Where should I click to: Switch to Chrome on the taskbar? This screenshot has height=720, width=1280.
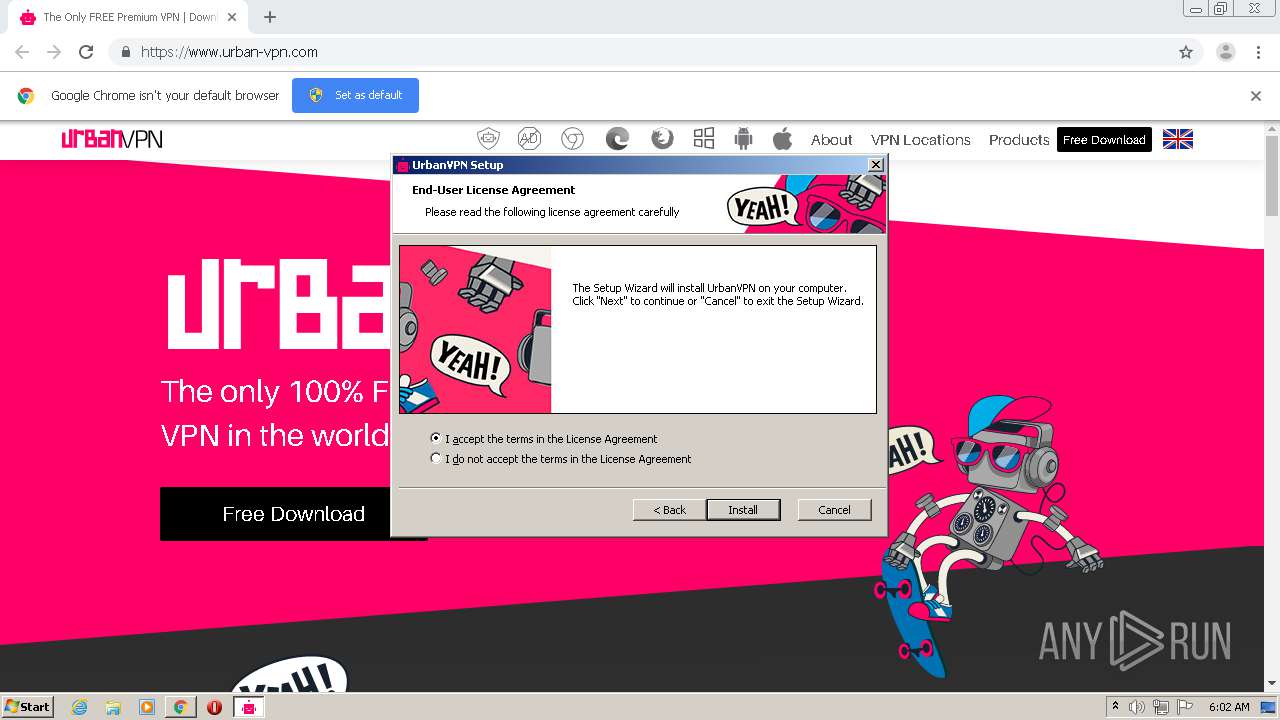pyautogui.click(x=181, y=707)
